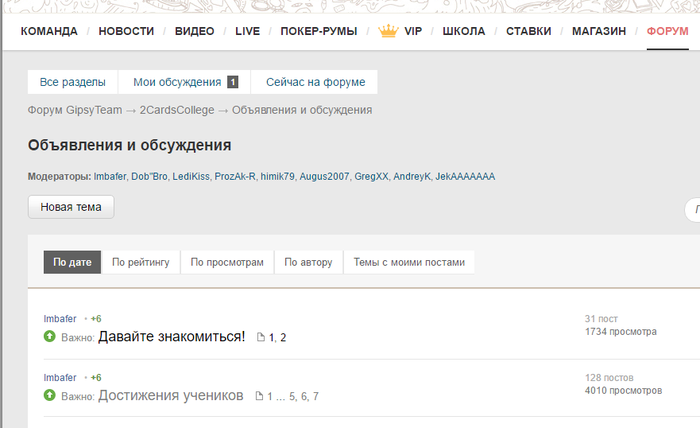Click the VIP crown icon

click(x=388, y=31)
